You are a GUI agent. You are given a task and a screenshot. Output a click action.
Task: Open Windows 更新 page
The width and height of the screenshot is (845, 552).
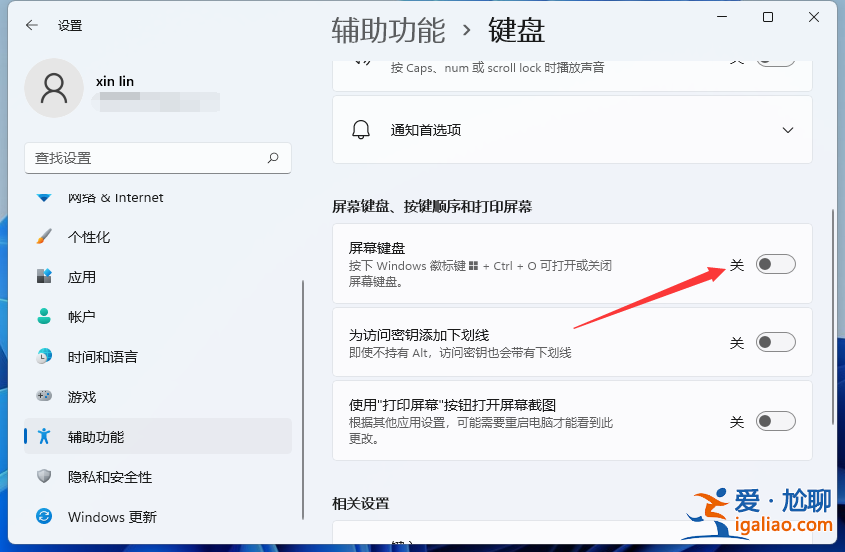point(158,516)
